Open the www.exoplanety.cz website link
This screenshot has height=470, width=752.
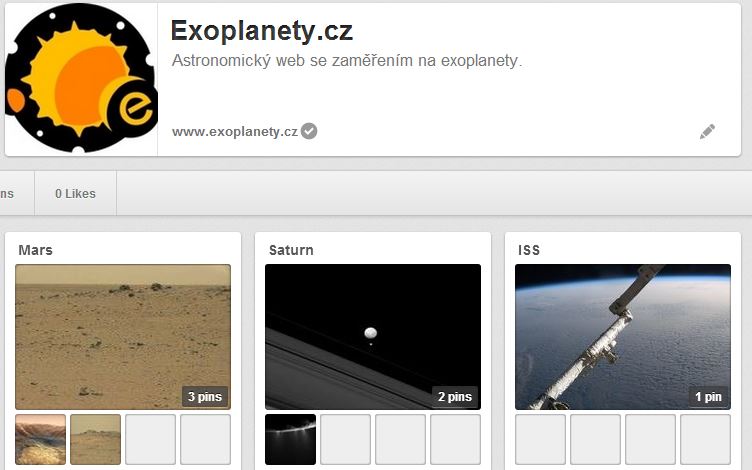[x=235, y=131]
